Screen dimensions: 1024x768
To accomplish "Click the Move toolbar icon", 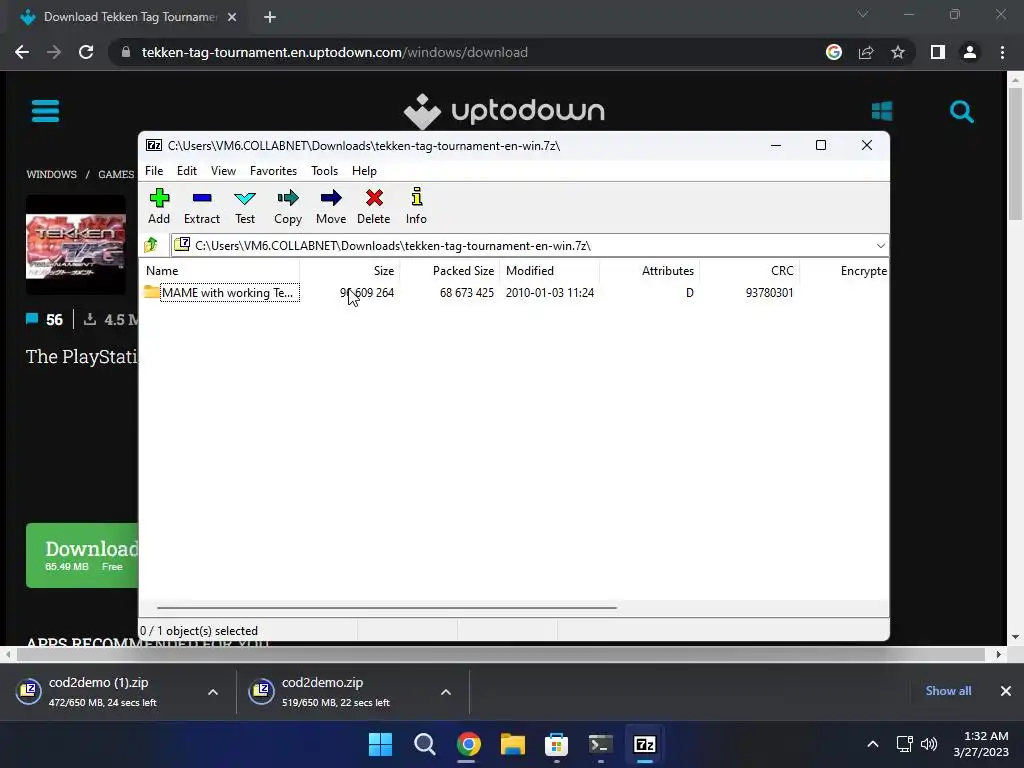I will (331, 206).
